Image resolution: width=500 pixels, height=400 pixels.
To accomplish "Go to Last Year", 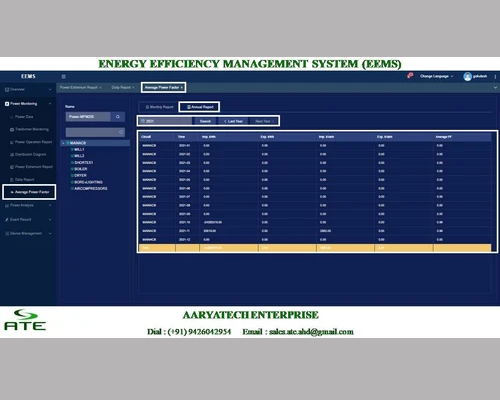I will (x=233, y=121).
